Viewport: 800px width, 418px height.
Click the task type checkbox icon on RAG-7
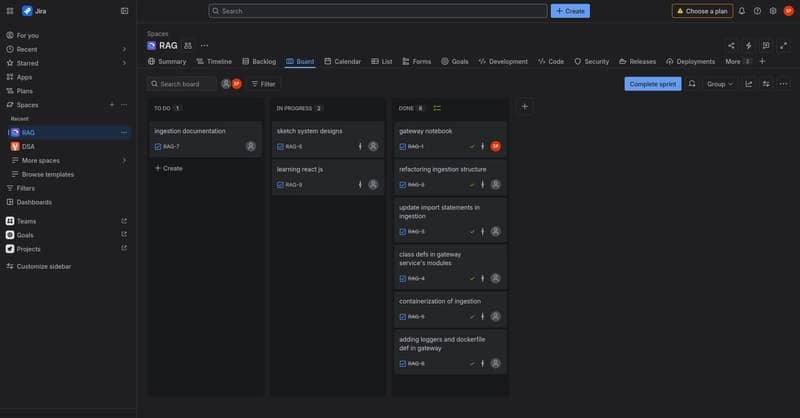(158, 146)
